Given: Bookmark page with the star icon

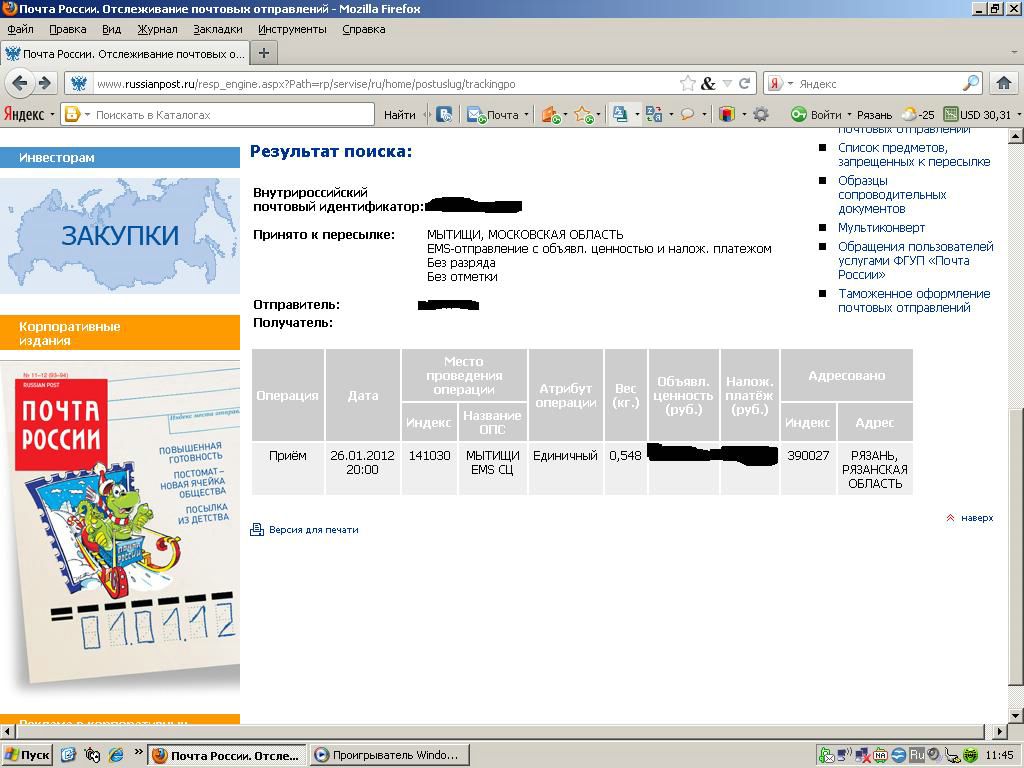Looking at the screenshot, I should [688, 84].
